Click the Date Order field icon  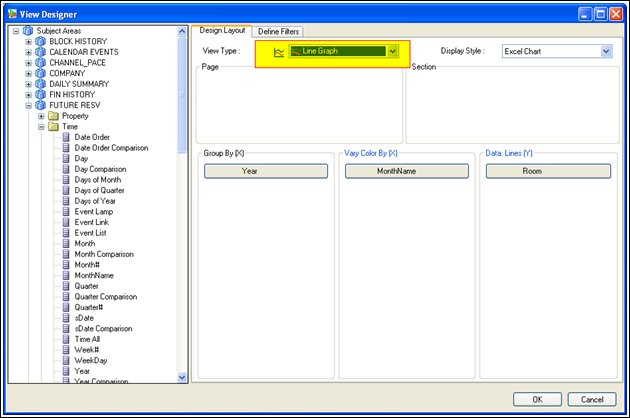pyautogui.click(x=66, y=137)
